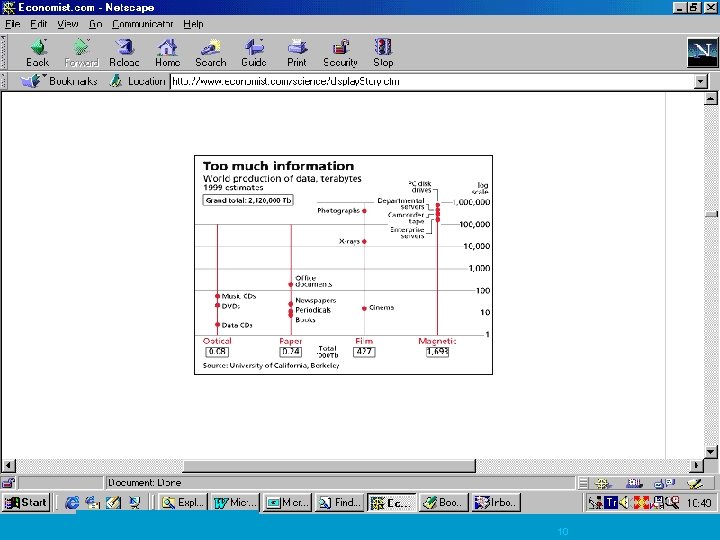Switch to the Irbo... taskbar window
720x540 pixels.
[496, 503]
